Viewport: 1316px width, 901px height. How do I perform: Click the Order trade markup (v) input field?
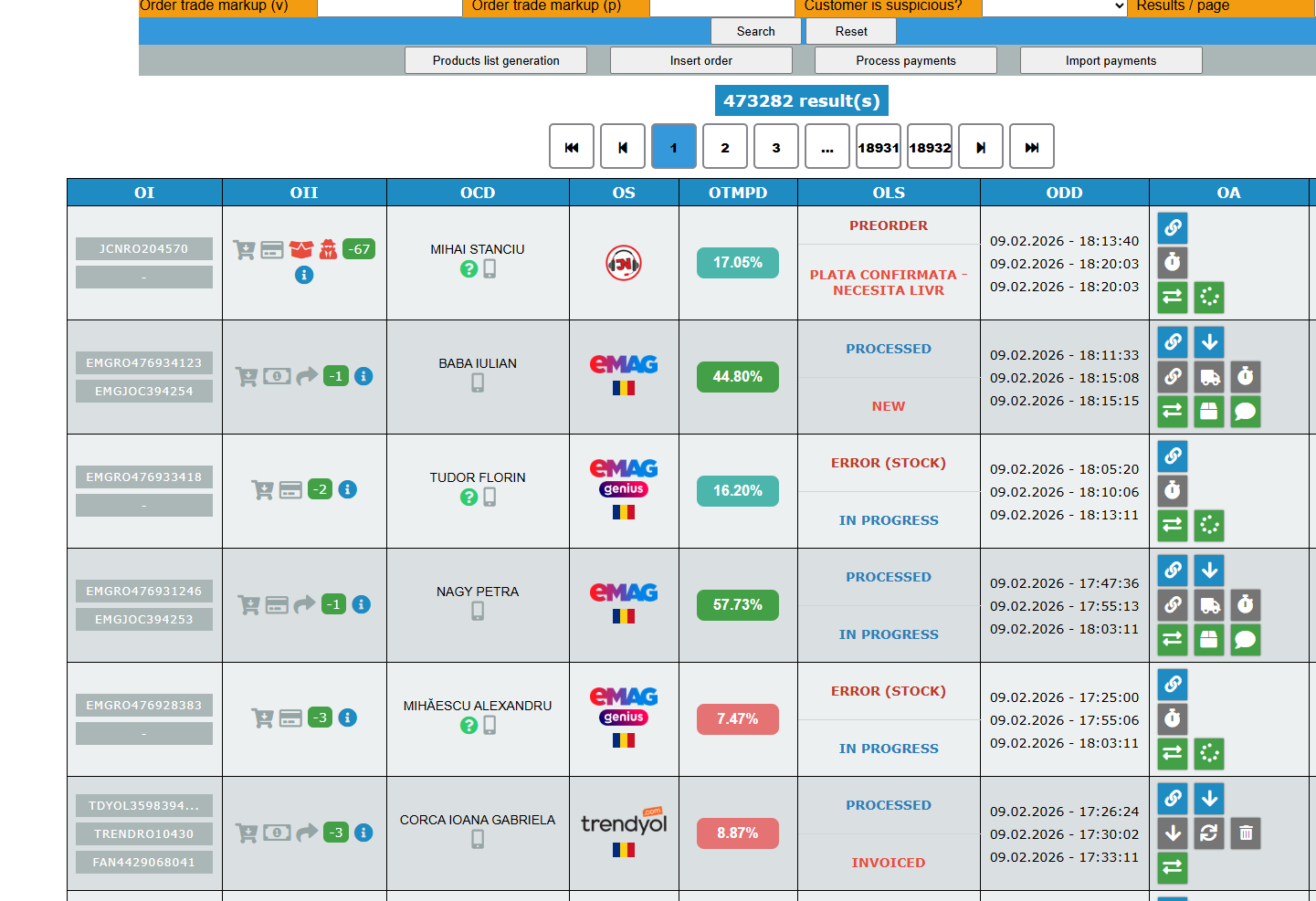click(390, 7)
